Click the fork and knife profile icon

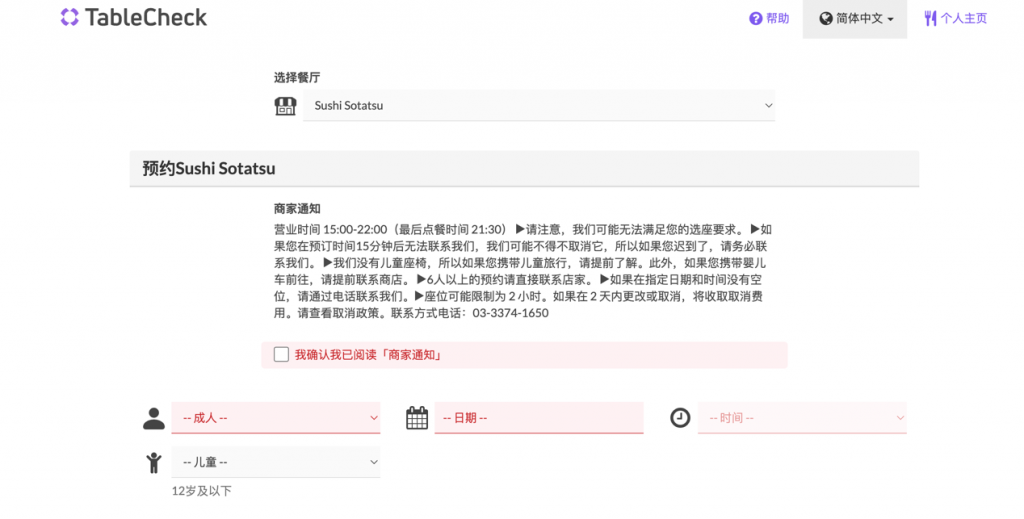point(930,18)
